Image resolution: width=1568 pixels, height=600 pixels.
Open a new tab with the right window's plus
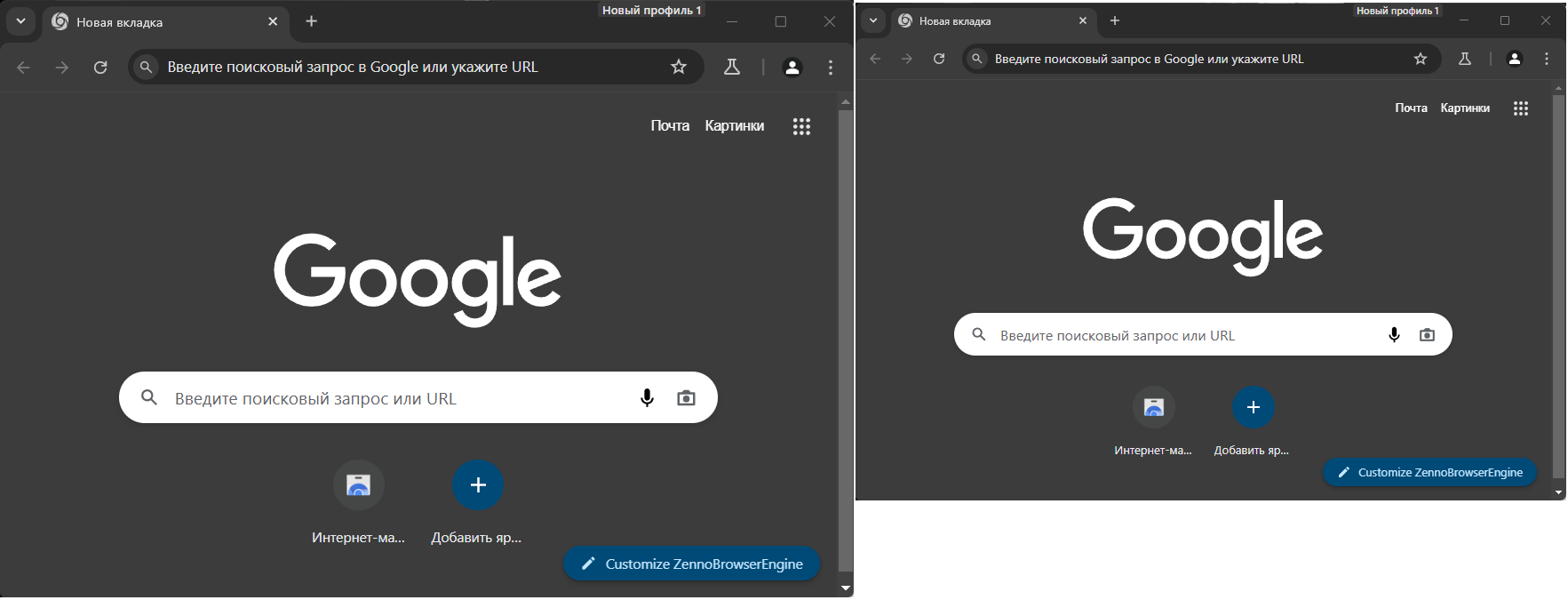click(x=1115, y=20)
